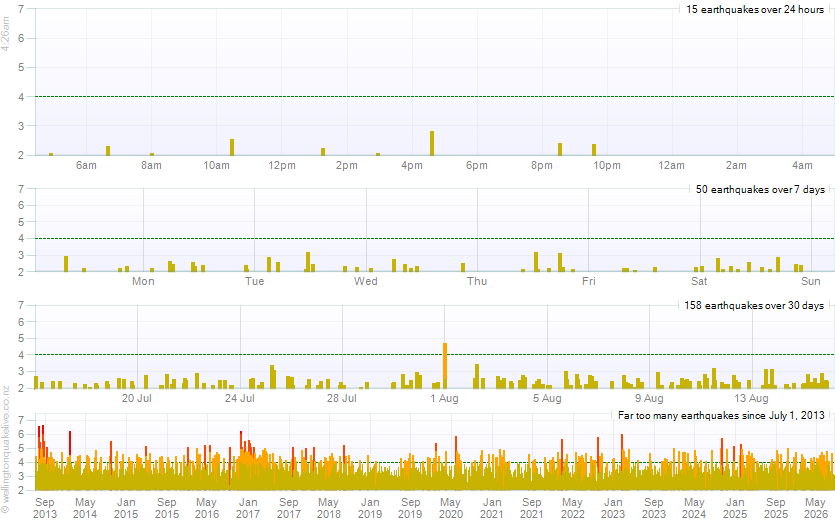
Task: Click '50 earthquakes over 7 days' label
Action: tap(760, 189)
